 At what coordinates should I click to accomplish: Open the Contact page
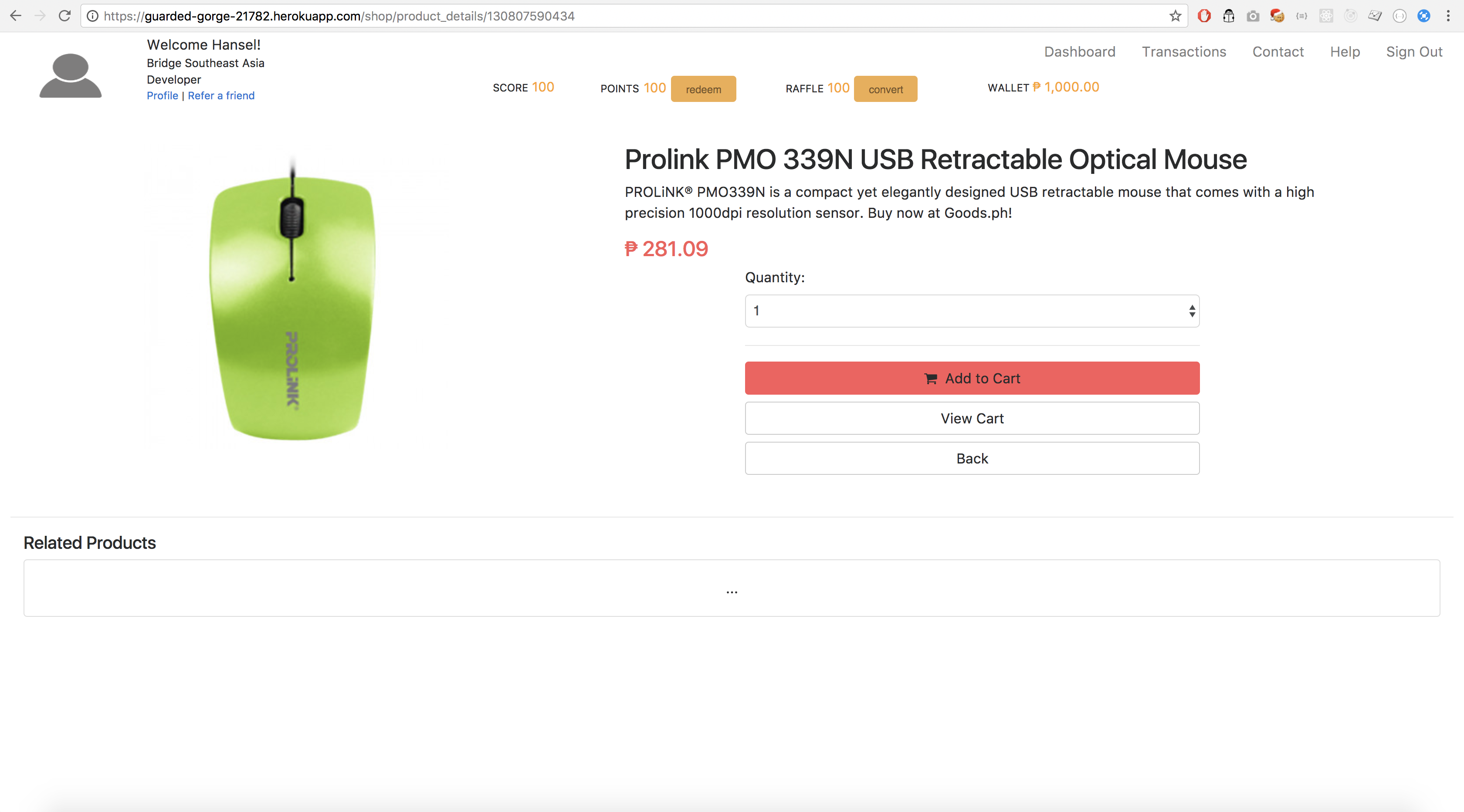tap(1278, 52)
